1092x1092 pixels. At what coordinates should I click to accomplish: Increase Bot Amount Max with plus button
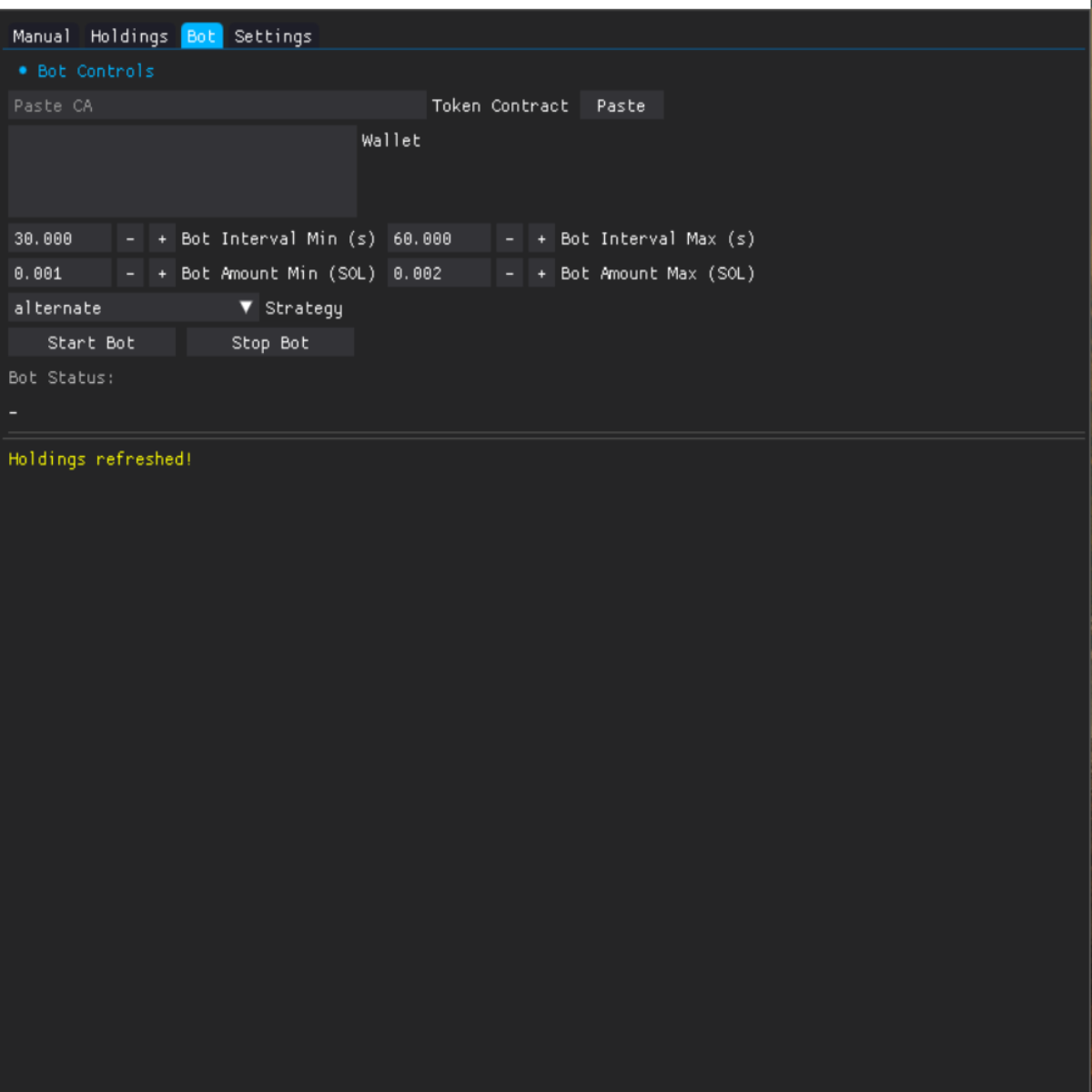(x=541, y=273)
